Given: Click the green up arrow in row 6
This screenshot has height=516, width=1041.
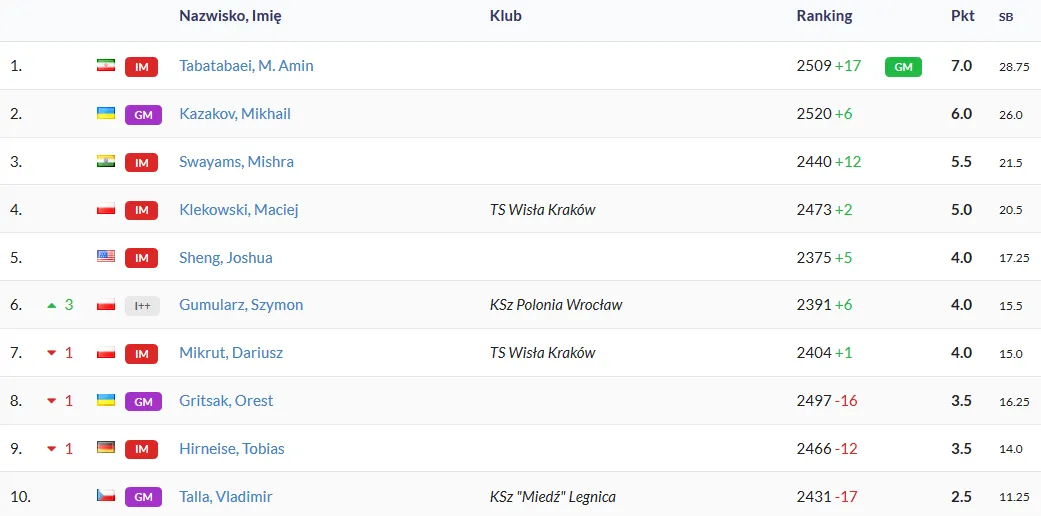Looking at the screenshot, I should coord(52,305).
